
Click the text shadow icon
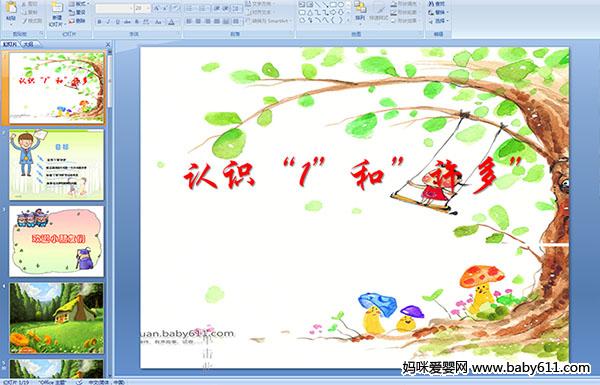click(136, 22)
